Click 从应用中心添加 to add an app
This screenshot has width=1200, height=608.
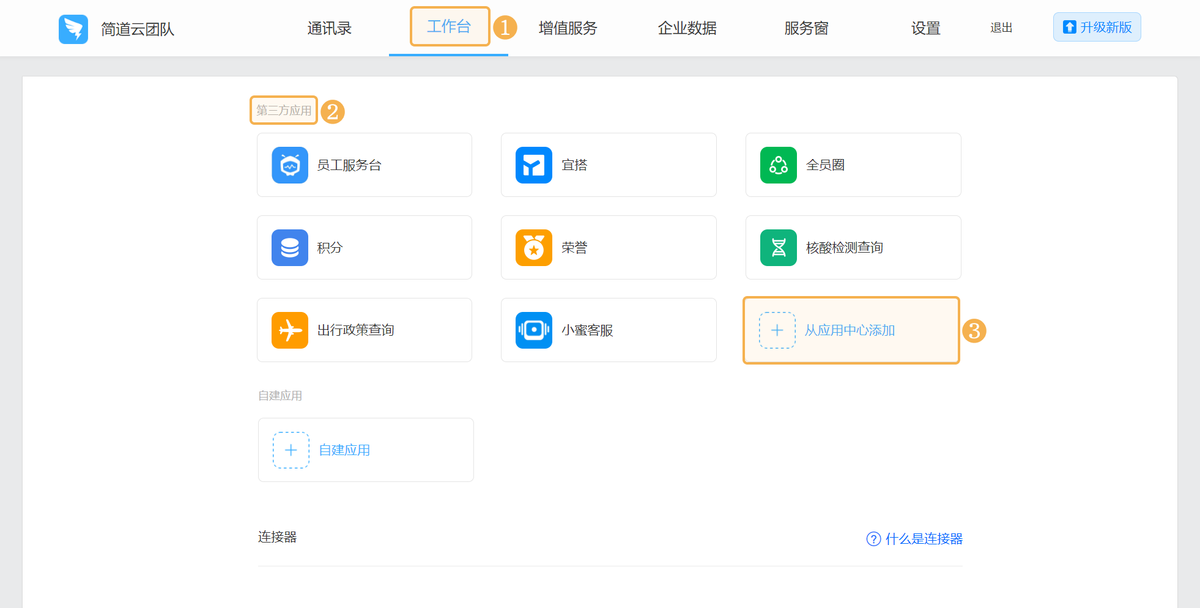click(x=851, y=330)
